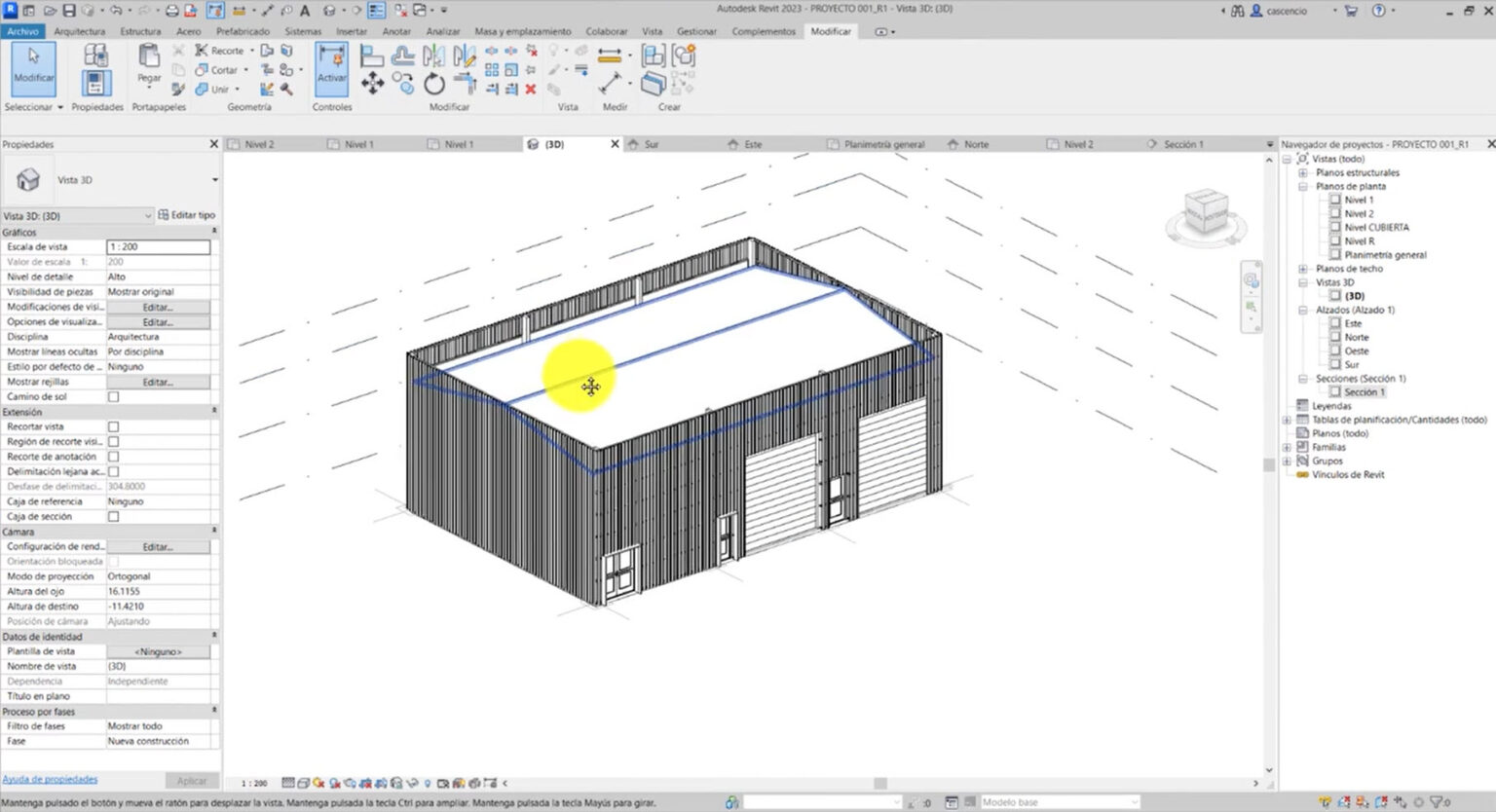Click the Move tool icon

coord(372,84)
